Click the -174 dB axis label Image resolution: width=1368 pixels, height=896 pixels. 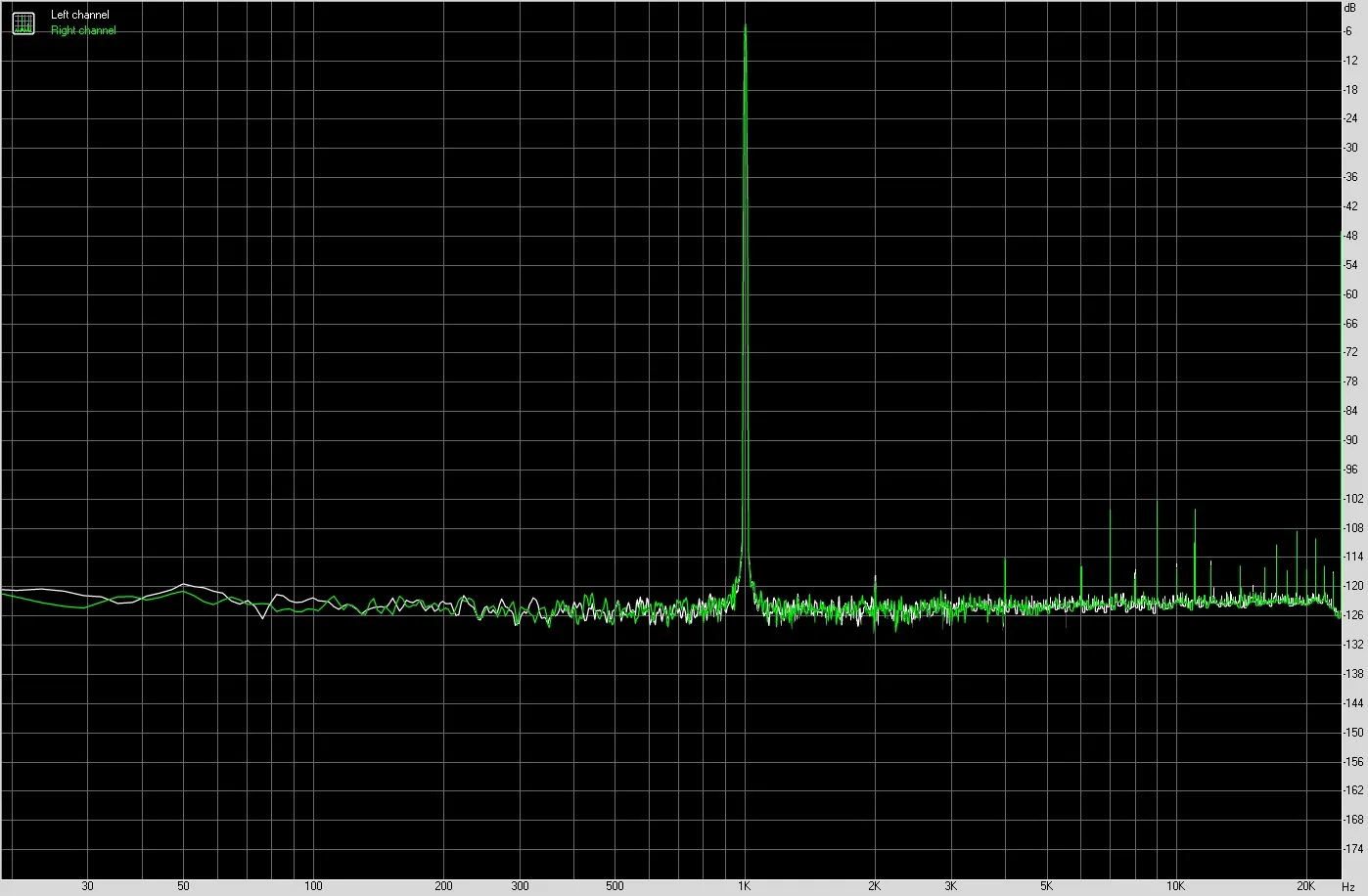(1352, 849)
